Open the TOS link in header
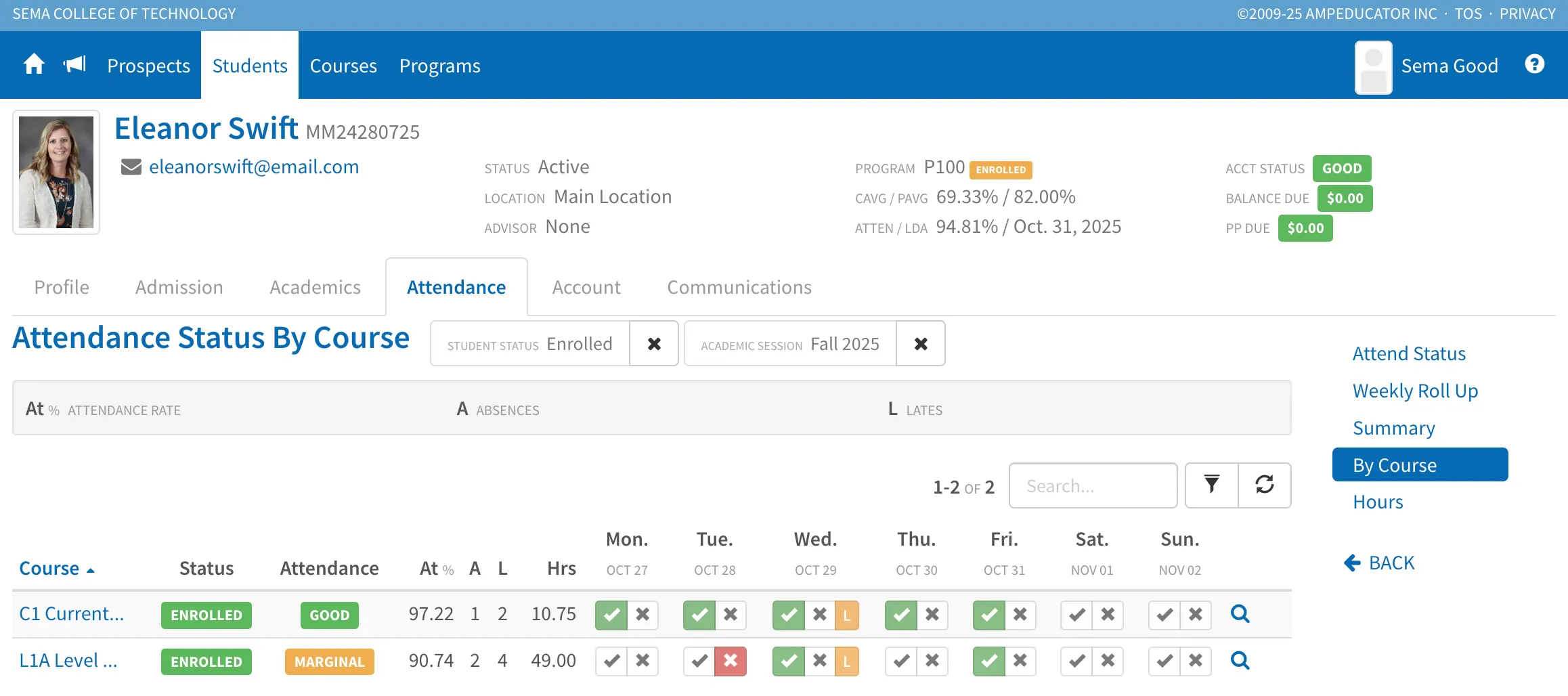 tap(1468, 14)
